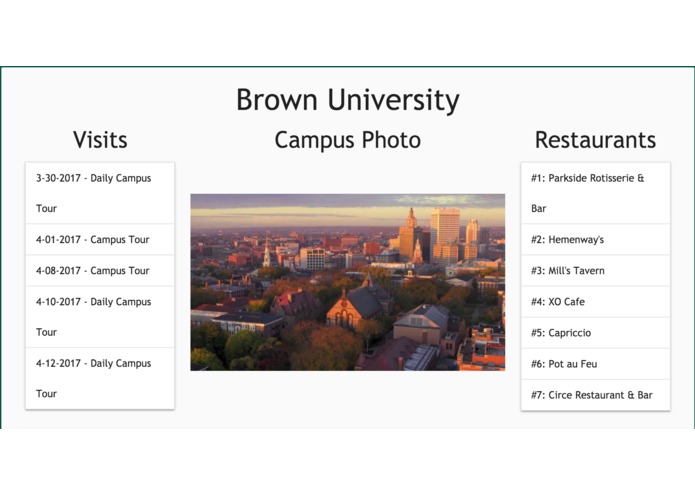This screenshot has height=494, width=695.
Task: Click the Brown University page title
Action: 348,100
